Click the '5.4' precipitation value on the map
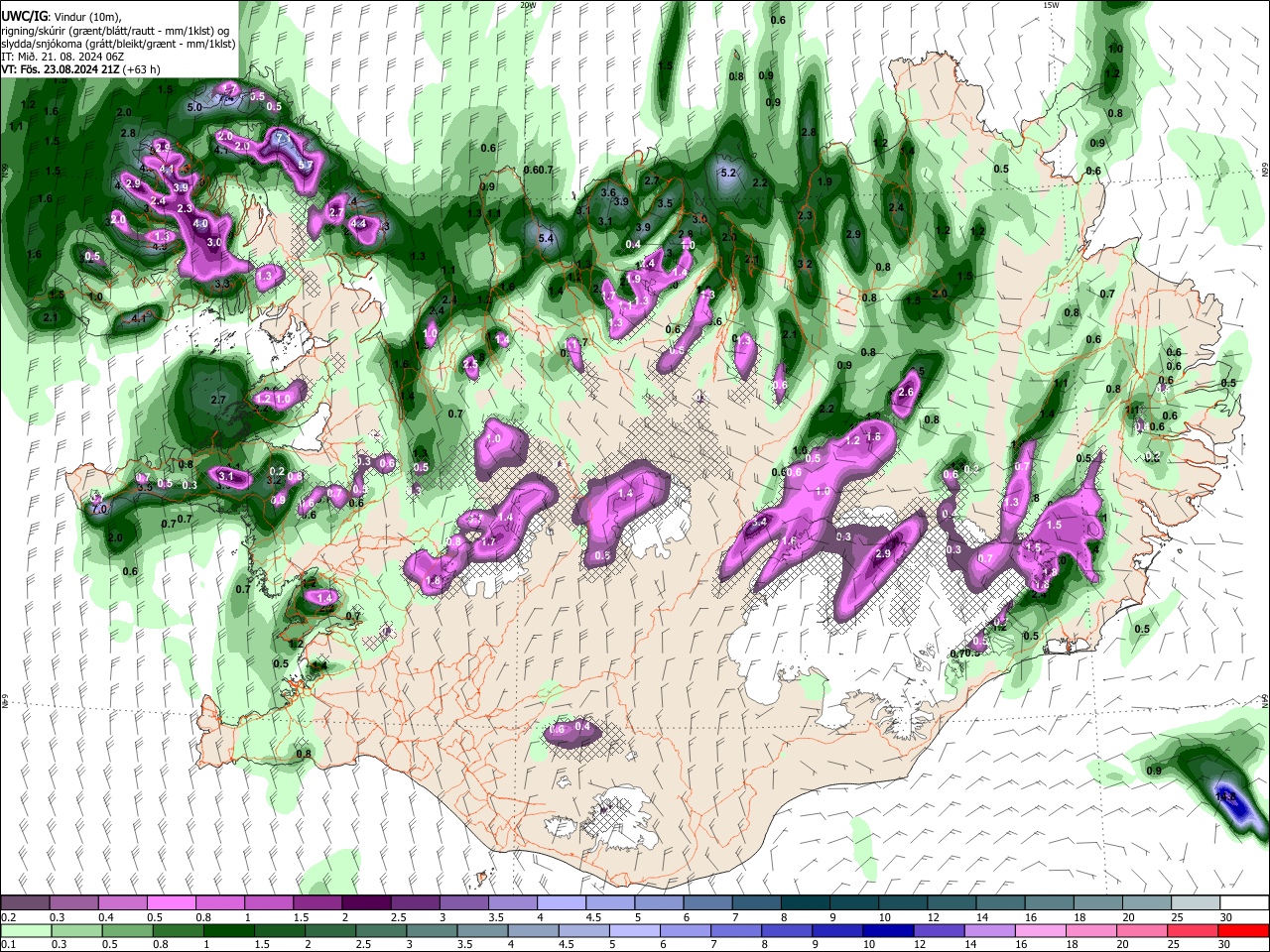Viewport: 1270px width, 952px height. 546,238
